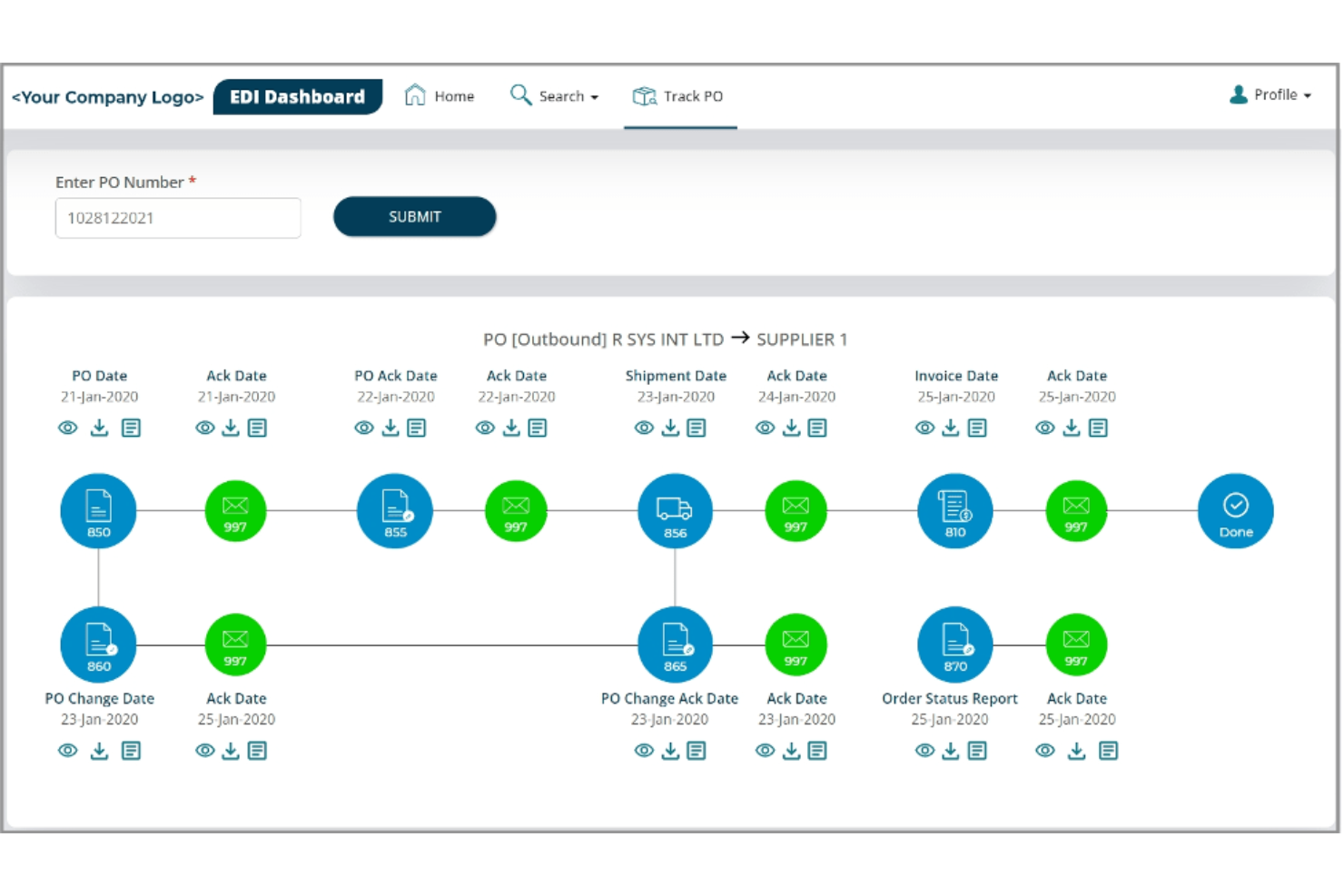
Task: Select the 856 shipment truck node
Action: point(675,511)
